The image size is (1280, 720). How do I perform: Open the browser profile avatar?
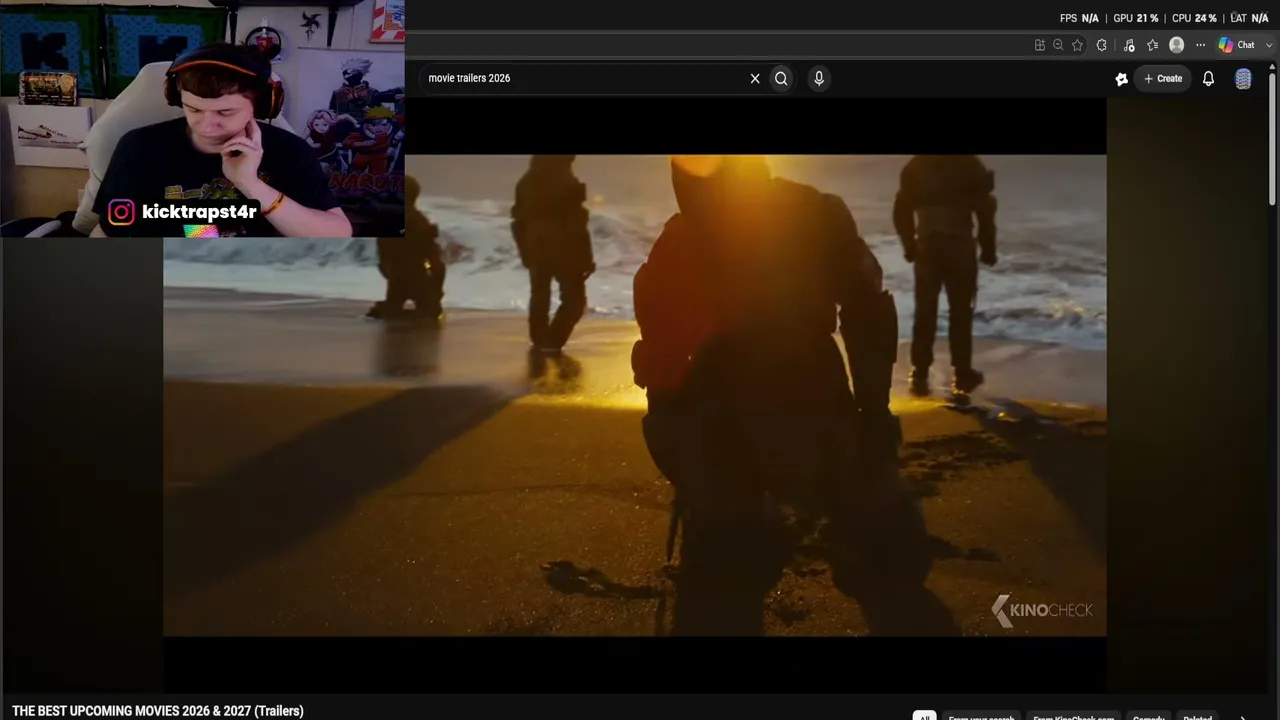pos(1176,45)
